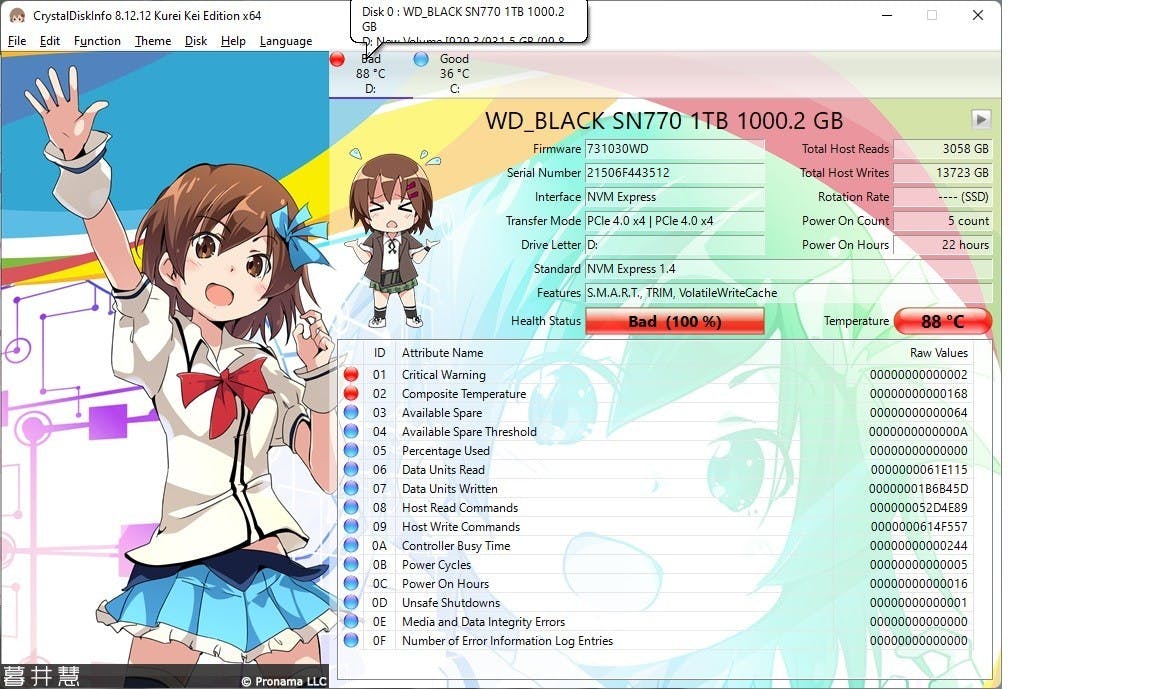The height and width of the screenshot is (689, 1152).
Task: Click the Bad (100 %) health status button
Action: click(x=675, y=321)
